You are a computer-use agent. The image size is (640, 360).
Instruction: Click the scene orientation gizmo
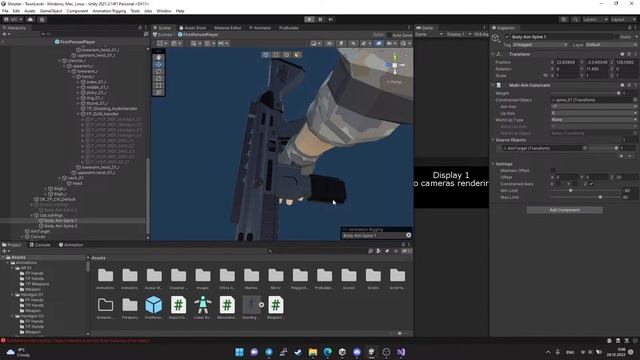click(395, 65)
